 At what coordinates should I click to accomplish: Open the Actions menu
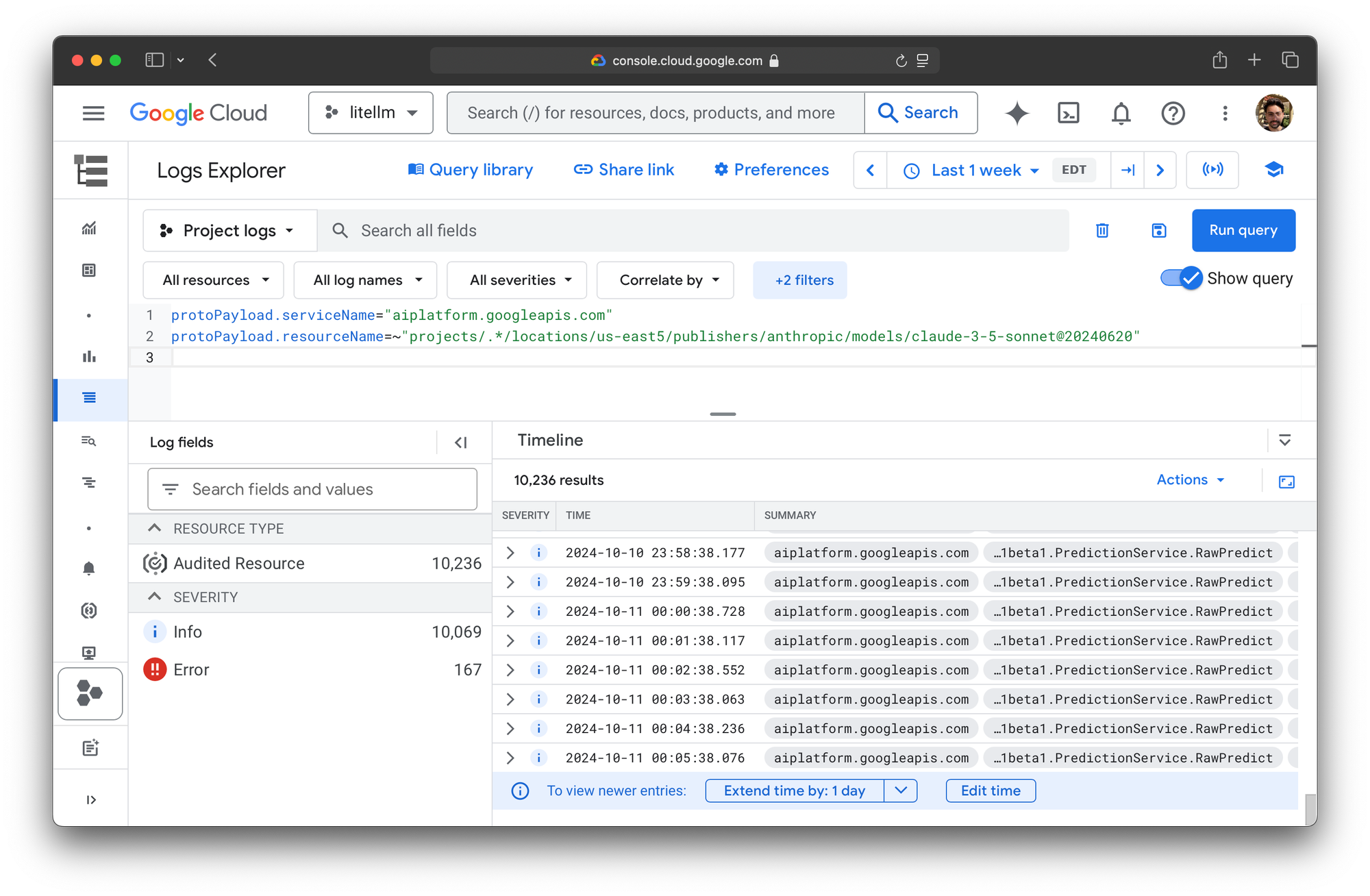pyautogui.click(x=1191, y=480)
